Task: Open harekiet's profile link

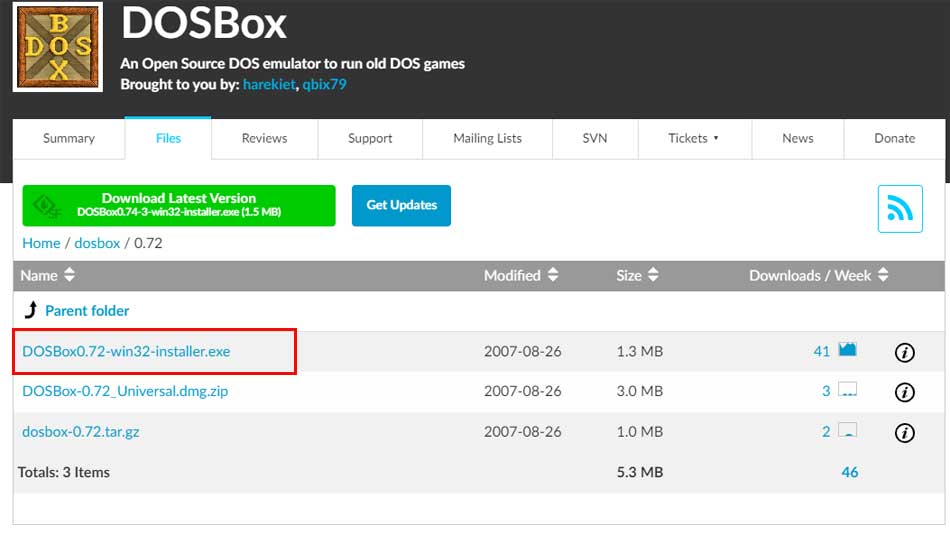Action: pos(269,84)
